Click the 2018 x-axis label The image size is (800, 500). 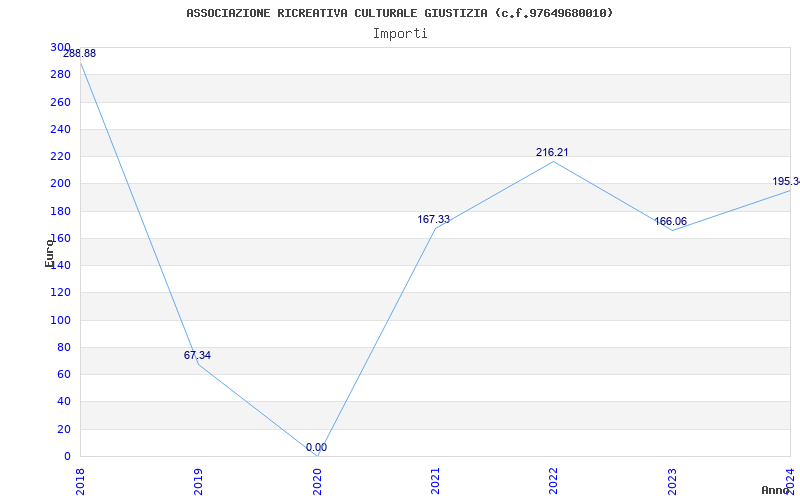point(80,481)
